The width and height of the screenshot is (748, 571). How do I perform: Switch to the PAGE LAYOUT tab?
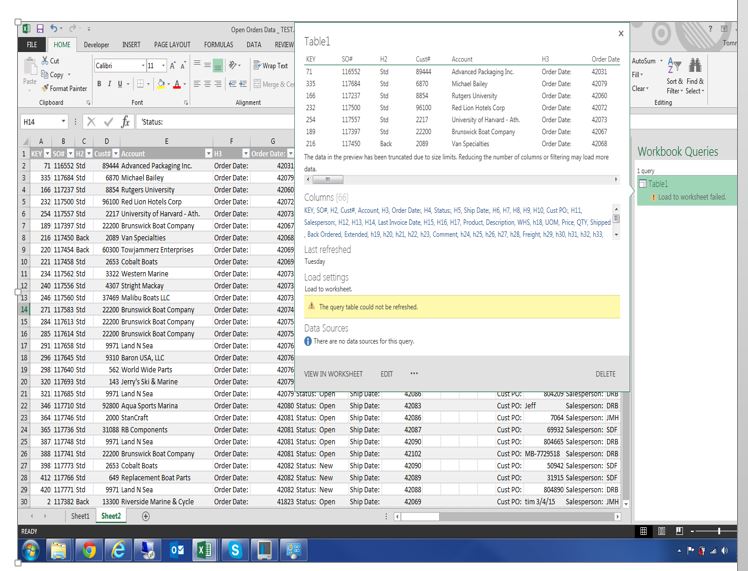point(172,44)
